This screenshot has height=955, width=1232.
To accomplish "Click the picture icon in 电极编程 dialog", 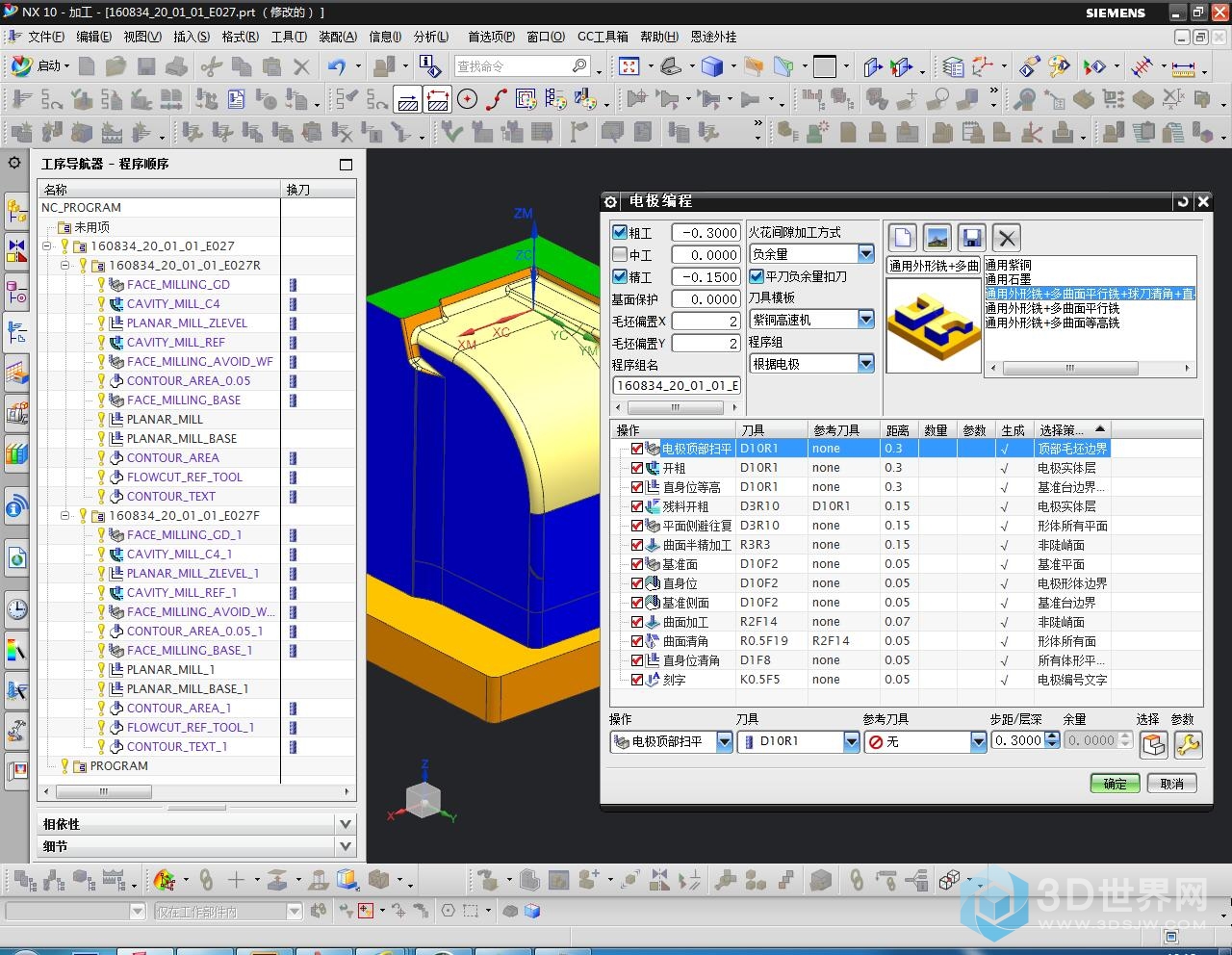I will click(x=937, y=238).
